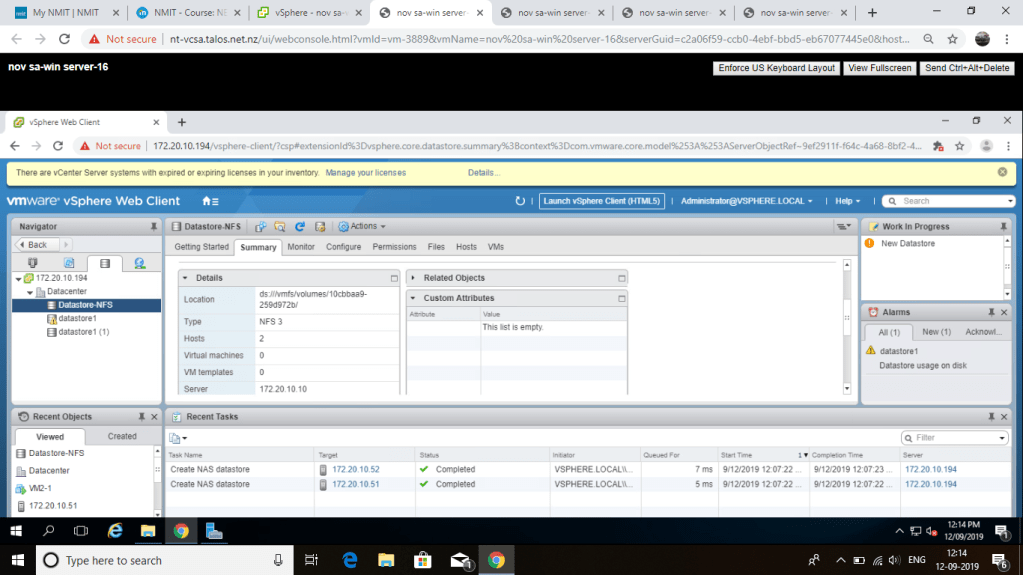Open the vSphere home menu icon

209,201
